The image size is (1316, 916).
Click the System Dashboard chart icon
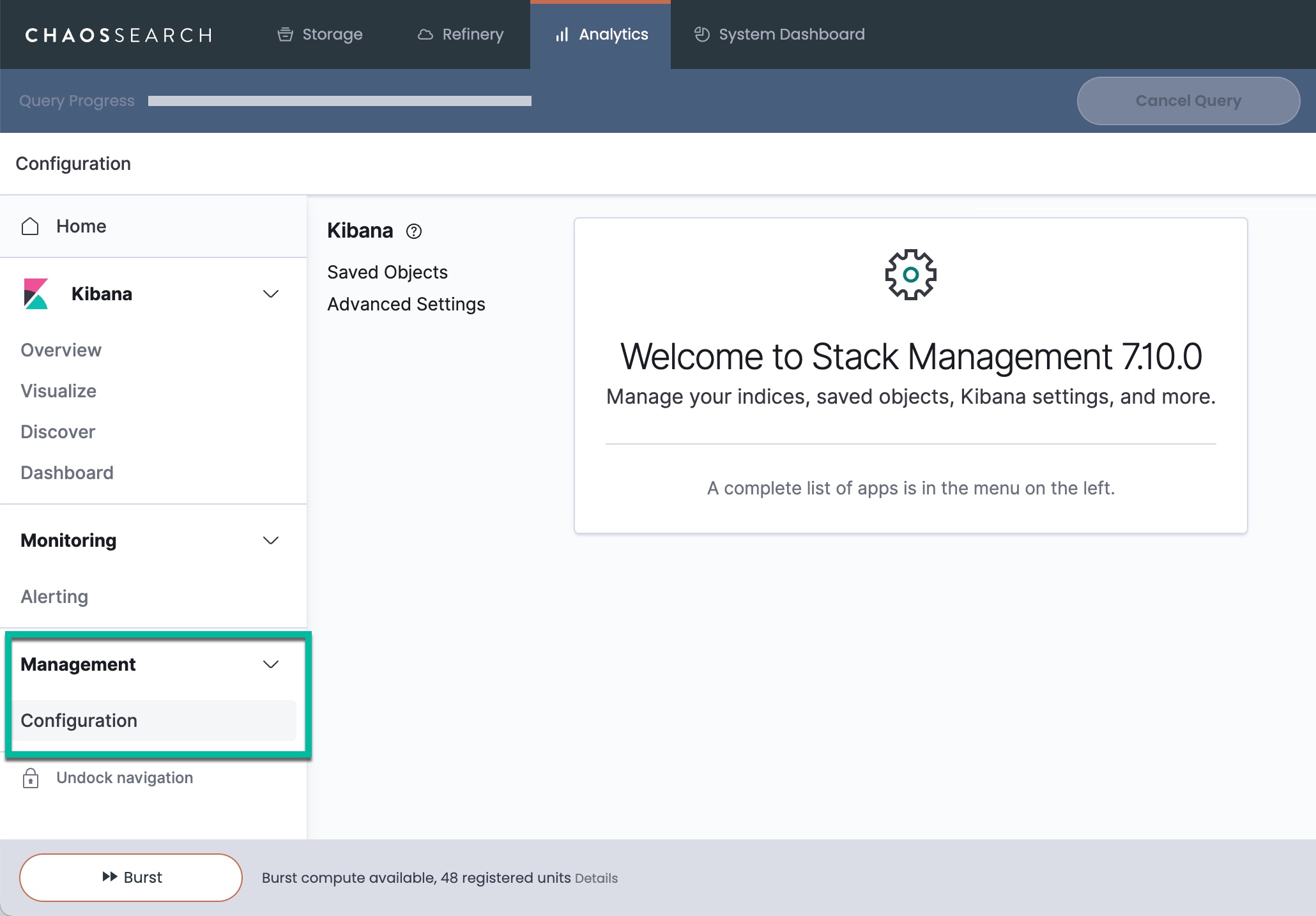702,34
